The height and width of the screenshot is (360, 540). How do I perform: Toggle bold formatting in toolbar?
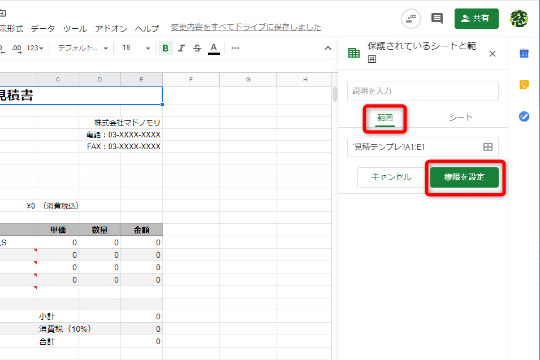pyautogui.click(x=165, y=48)
